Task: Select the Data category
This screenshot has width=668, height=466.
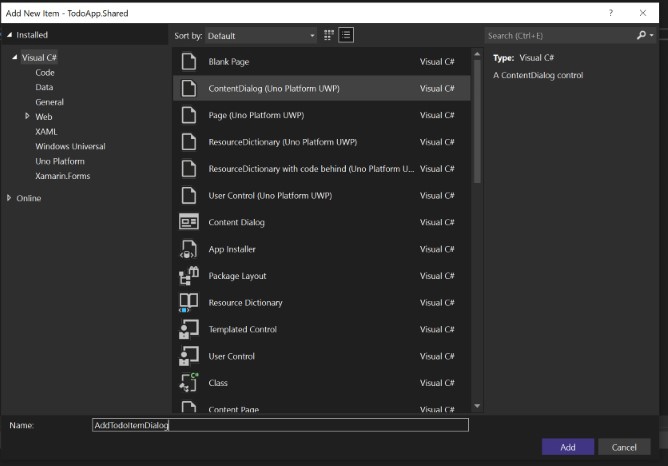Action: pos(44,87)
